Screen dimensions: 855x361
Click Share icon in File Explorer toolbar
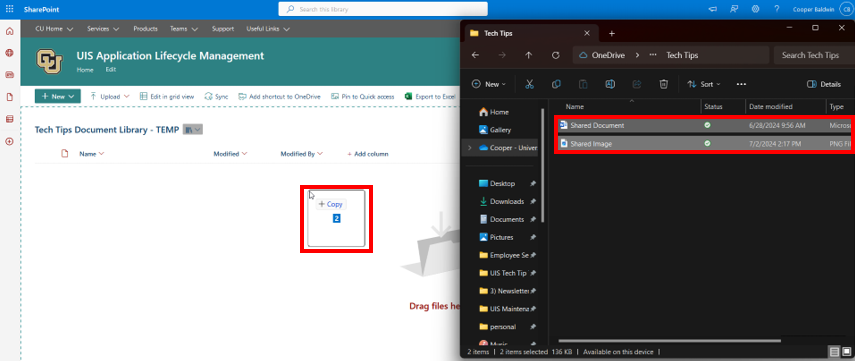pyautogui.click(x=637, y=84)
